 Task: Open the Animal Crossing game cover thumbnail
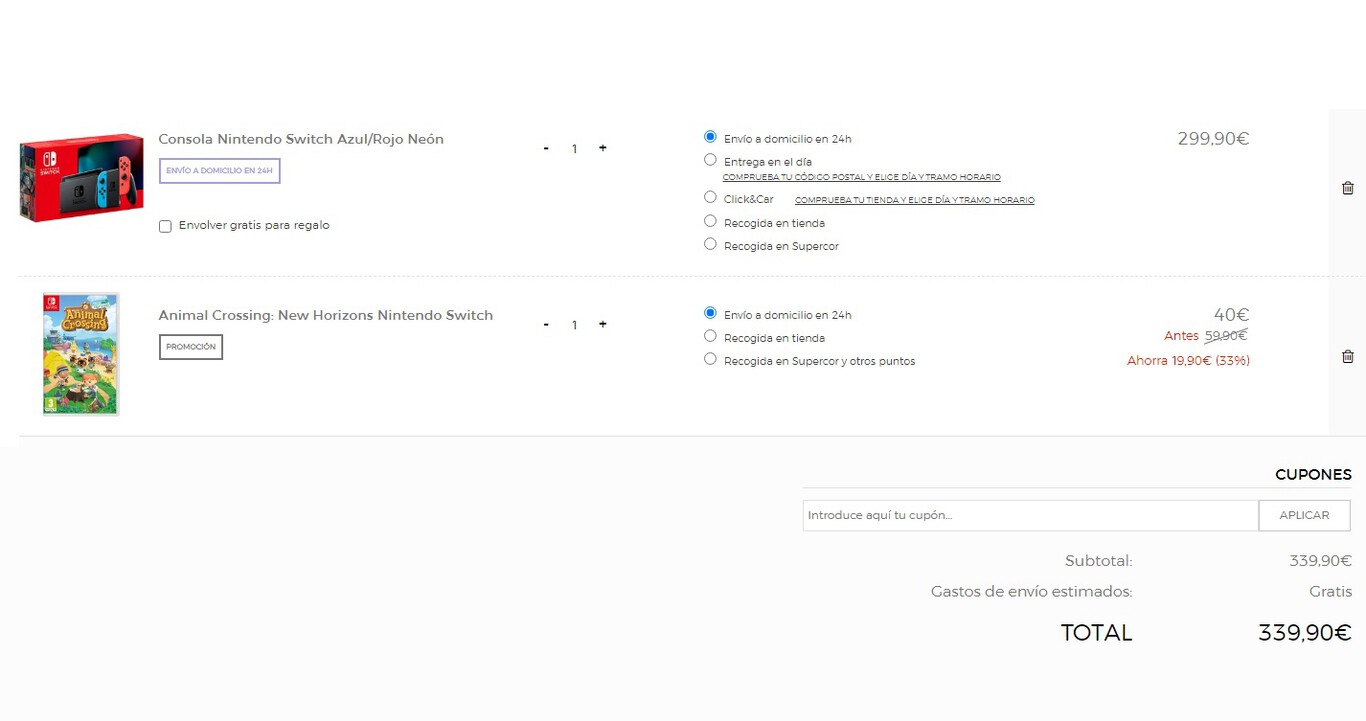coord(81,354)
